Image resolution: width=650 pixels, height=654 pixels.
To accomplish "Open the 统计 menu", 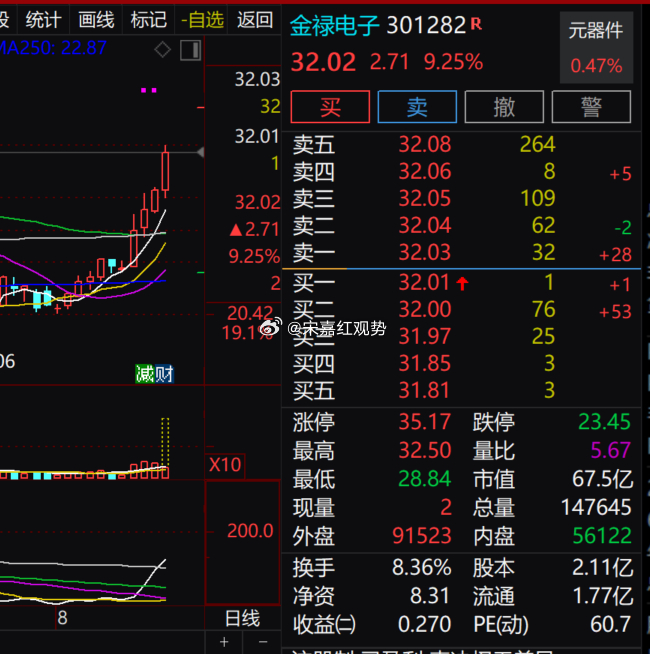I will click(x=43, y=20).
